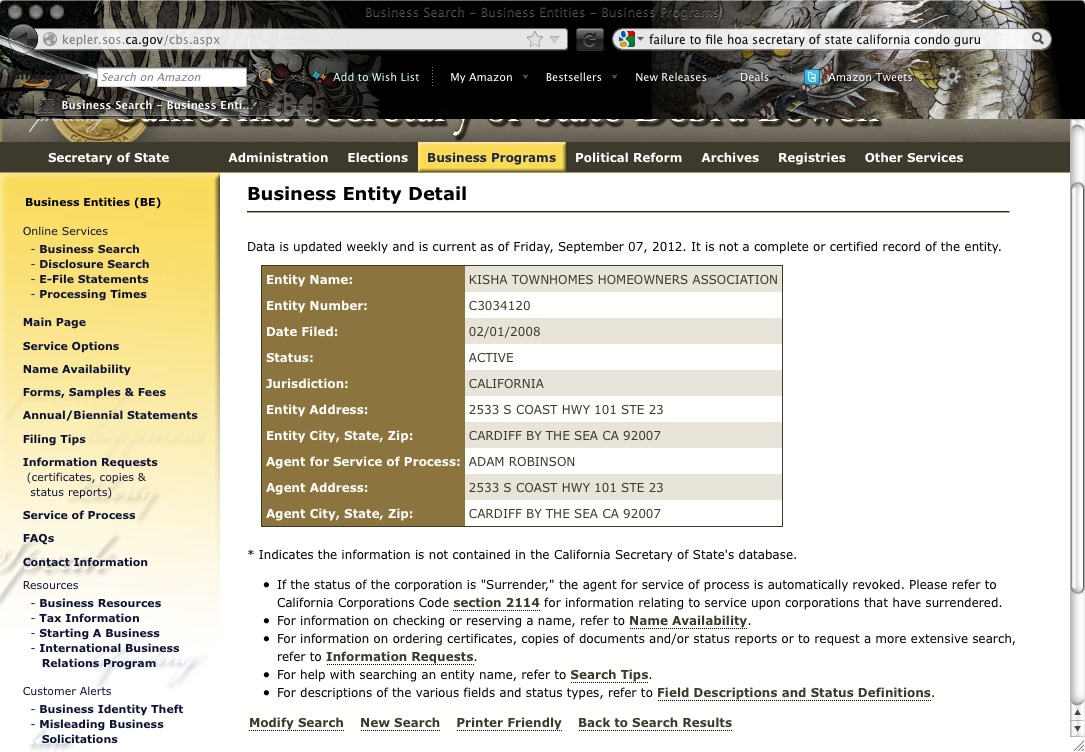Click New Search

(x=400, y=723)
